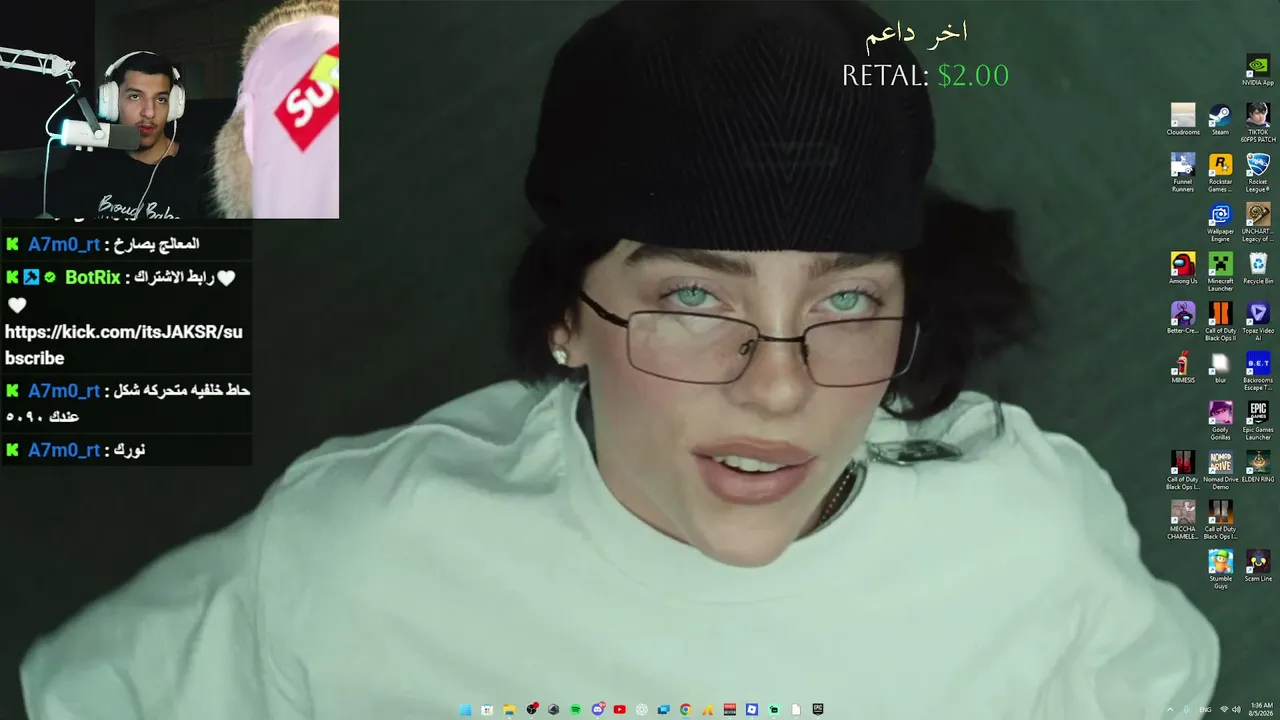Click the kick.com/itsJAKSR subscribe link in chat
This screenshot has width=1280, height=720.
[123, 345]
